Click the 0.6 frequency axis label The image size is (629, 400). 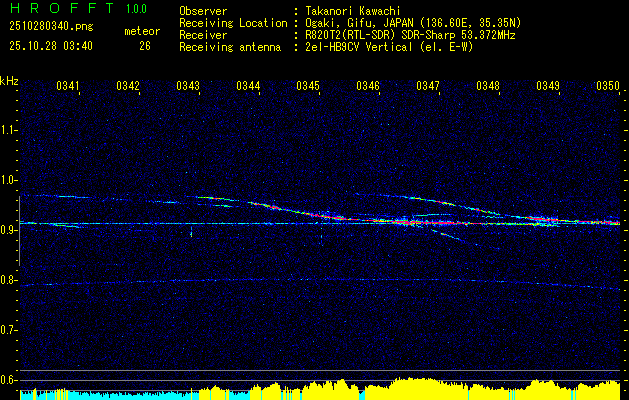tap(9, 380)
